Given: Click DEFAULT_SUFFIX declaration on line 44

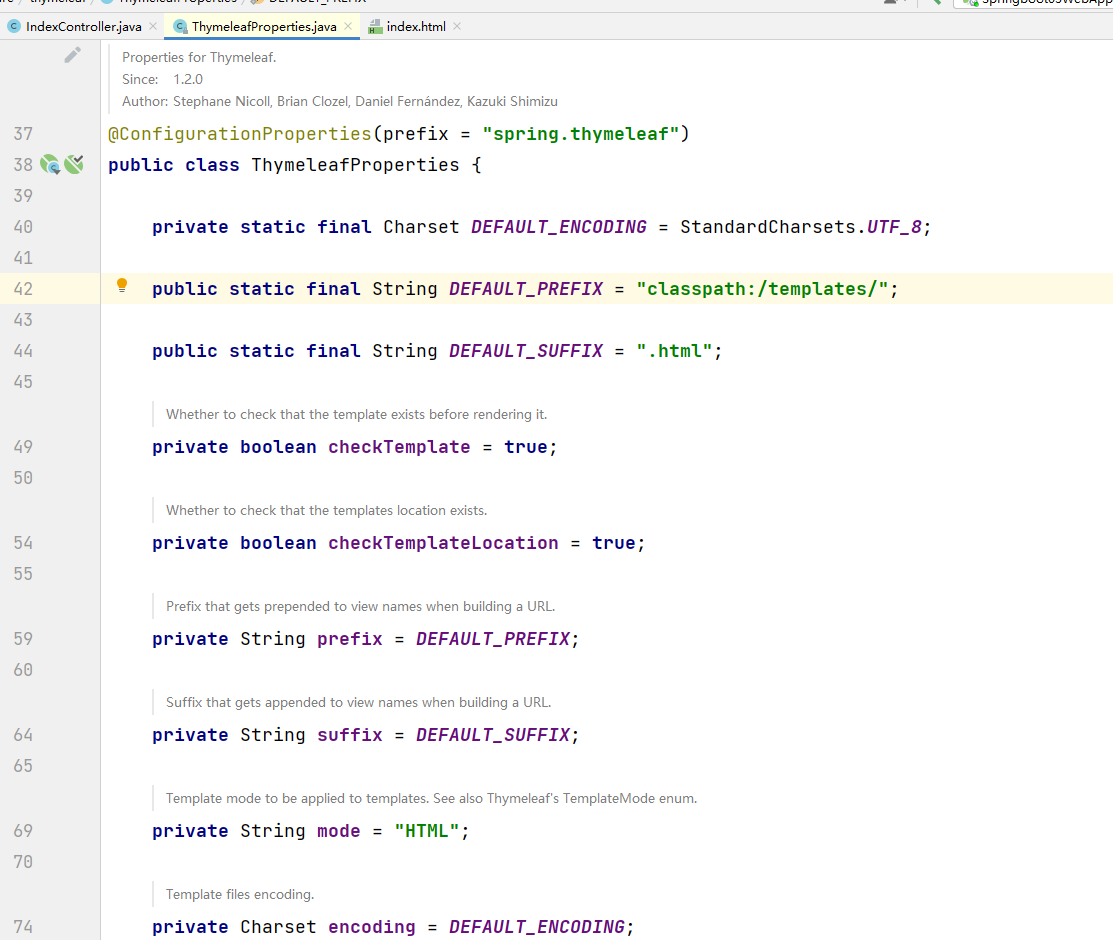Looking at the screenshot, I should click(526, 351).
